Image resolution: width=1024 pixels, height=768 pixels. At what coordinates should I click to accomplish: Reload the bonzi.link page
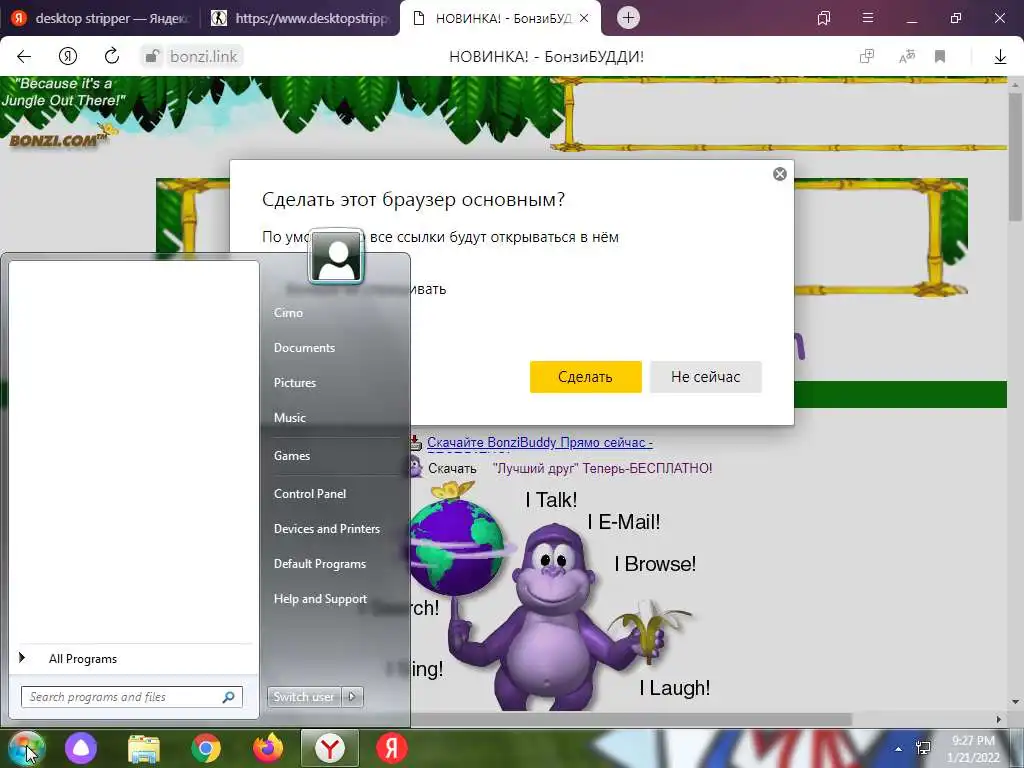[112, 56]
